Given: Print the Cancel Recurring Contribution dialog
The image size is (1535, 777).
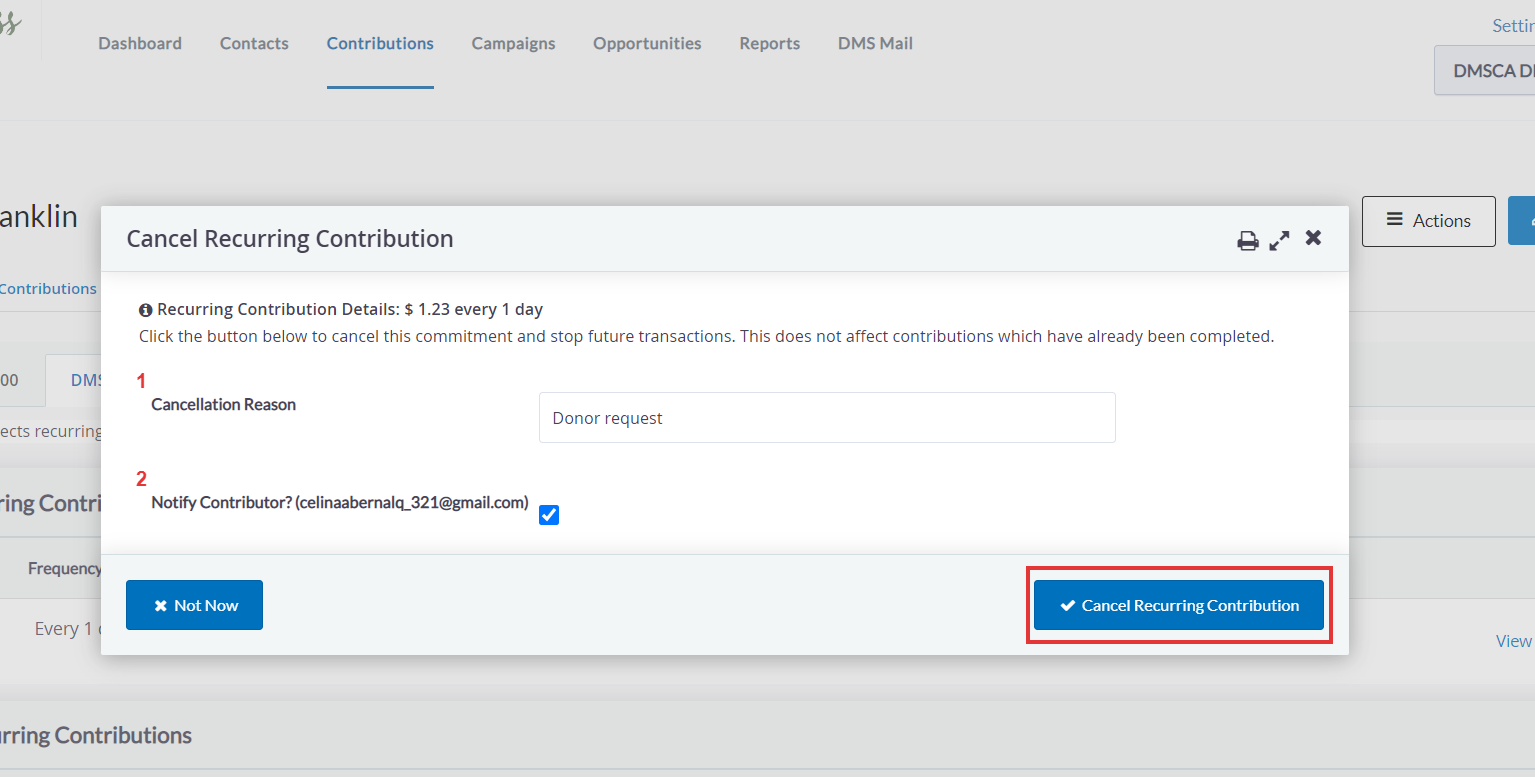Looking at the screenshot, I should point(1248,240).
